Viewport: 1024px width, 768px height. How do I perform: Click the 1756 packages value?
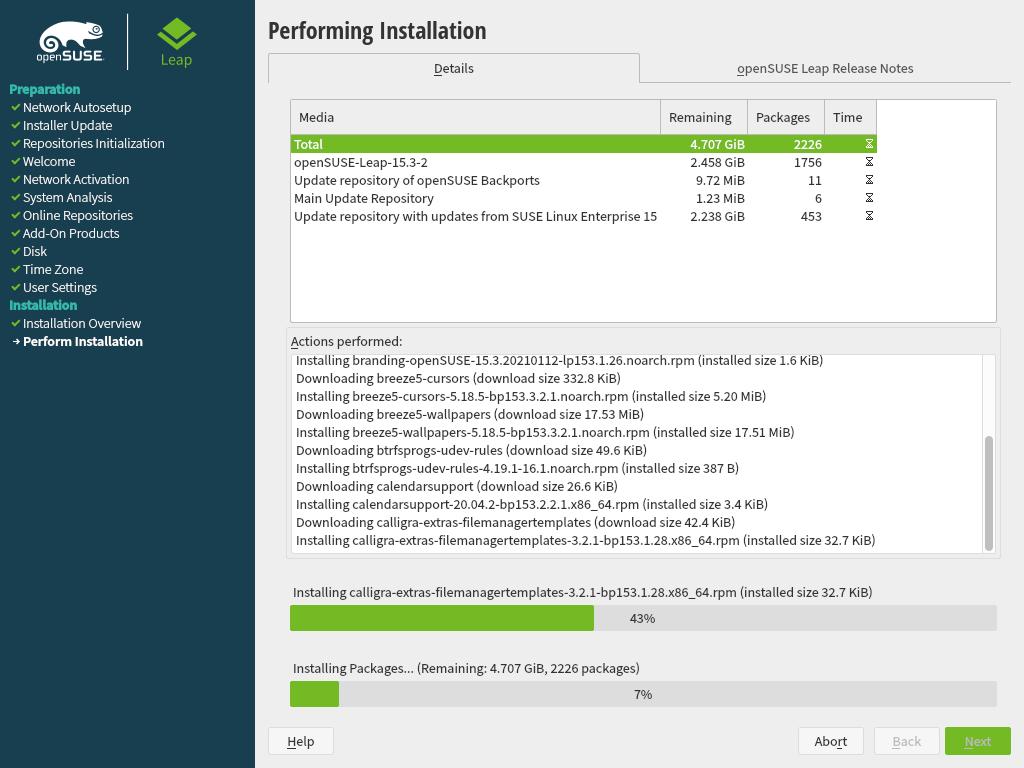[808, 162]
